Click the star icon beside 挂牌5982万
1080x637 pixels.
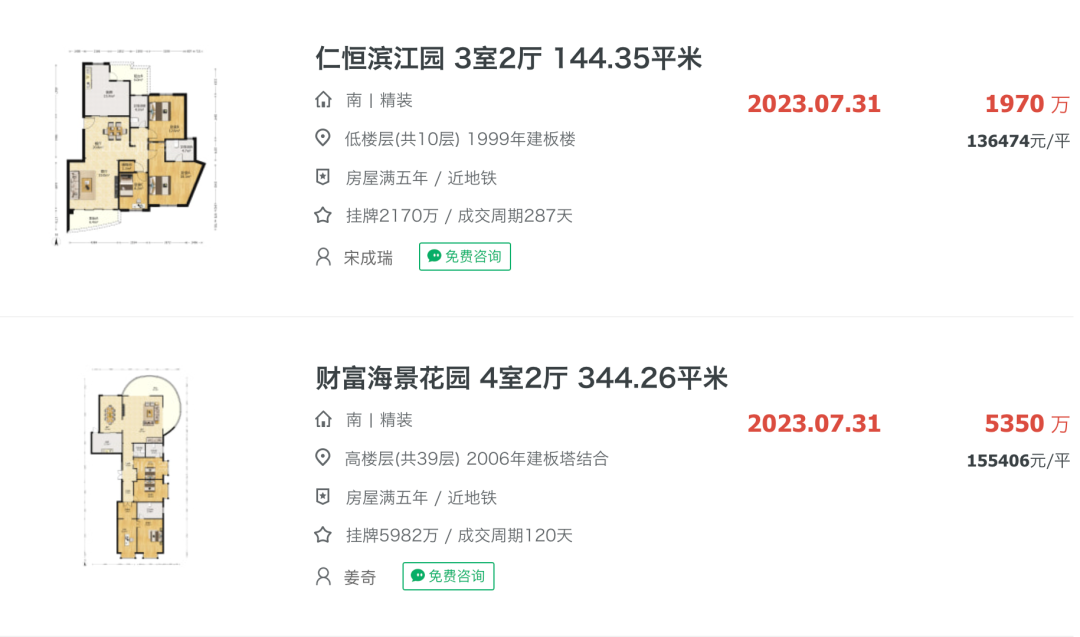323,535
